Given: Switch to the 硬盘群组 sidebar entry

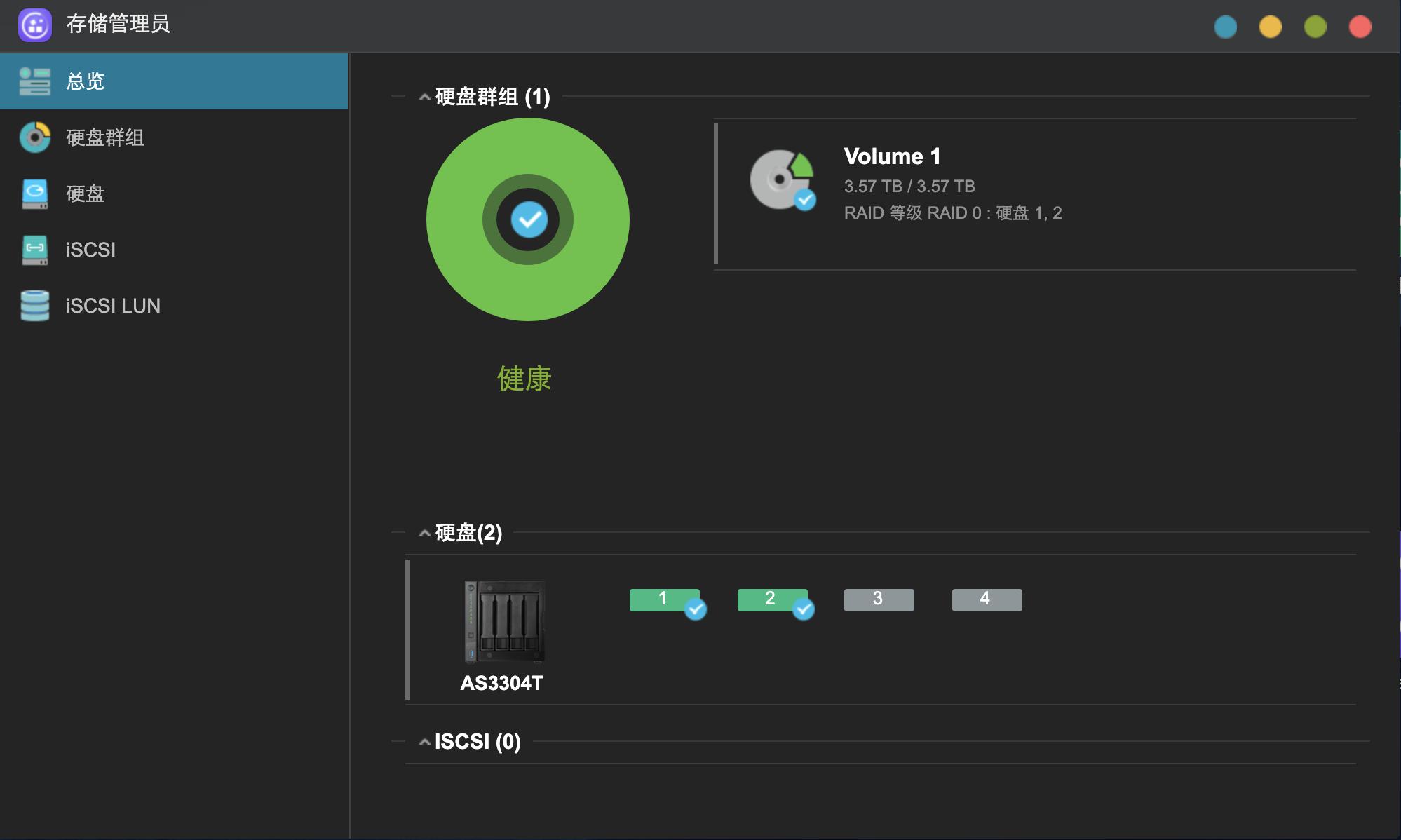Looking at the screenshot, I should coord(104,138).
